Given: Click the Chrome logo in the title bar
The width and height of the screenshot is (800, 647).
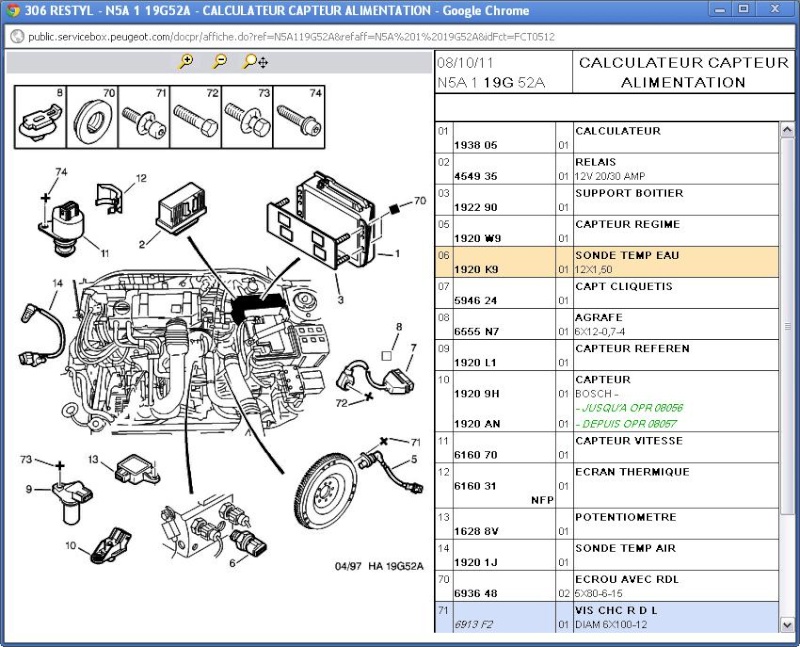Looking at the screenshot, I should [x=12, y=10].
